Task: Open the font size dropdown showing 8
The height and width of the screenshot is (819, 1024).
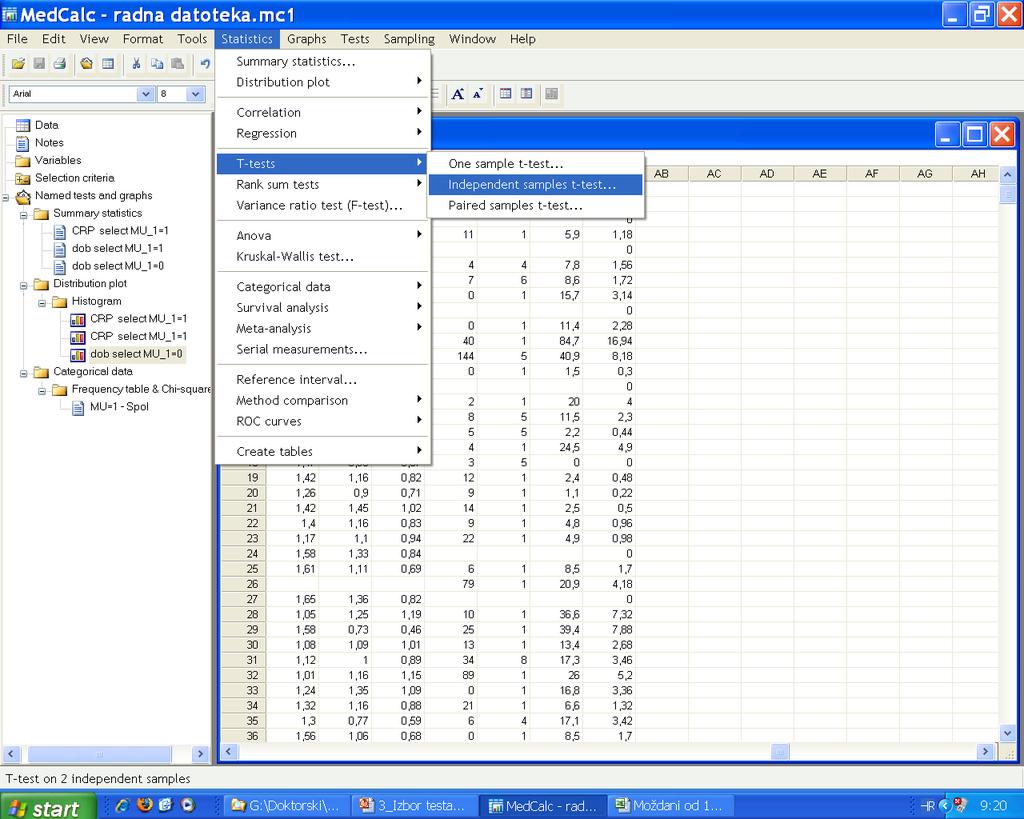Action: pos(195,94)
